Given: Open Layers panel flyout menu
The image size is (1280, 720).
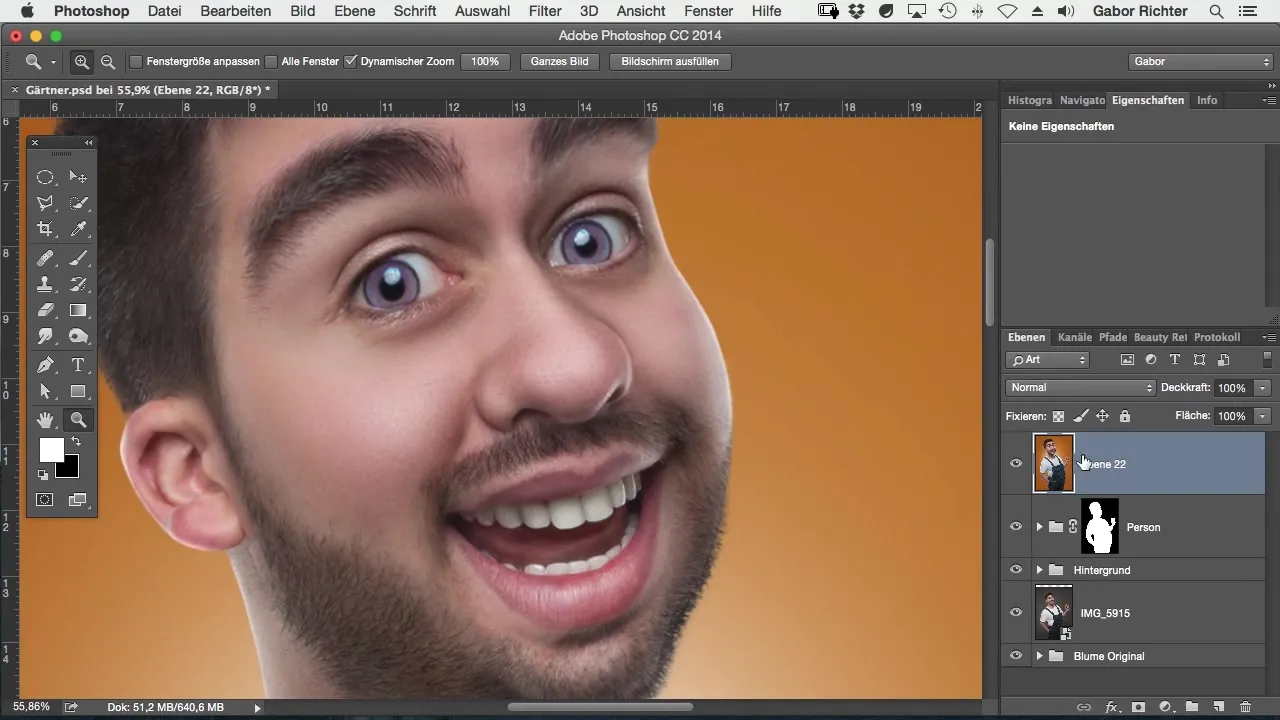Looking at the screenshot, I should 1270,338.
